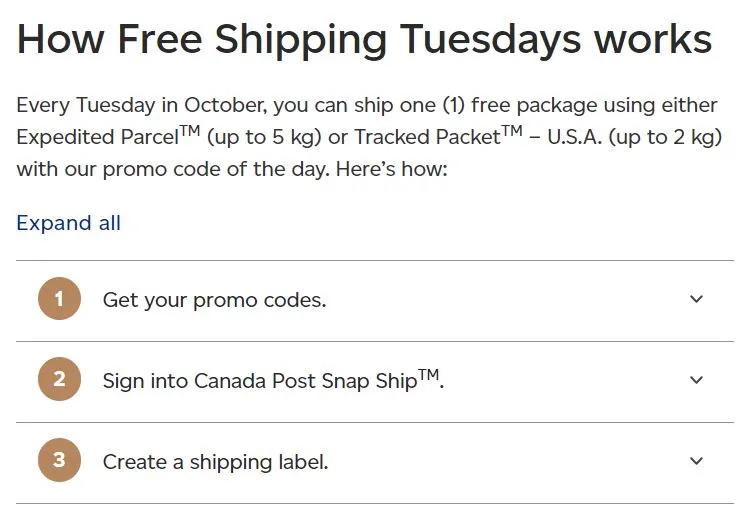Open the 'Get your promo codes.' step title
The image size is (748, 517).
pos(215,300)
